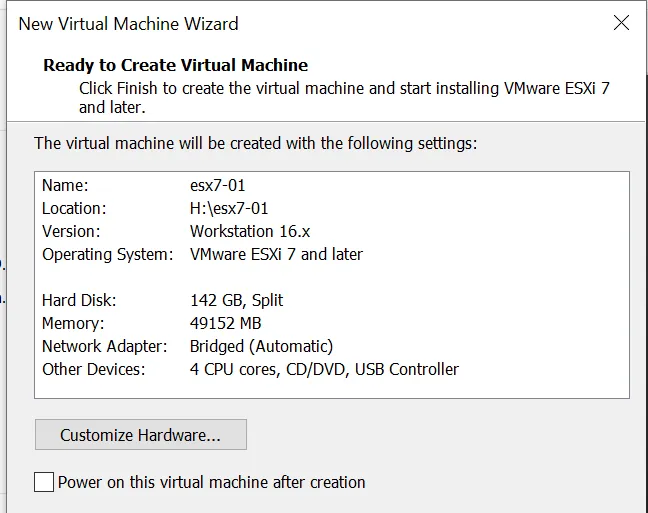Click the 49152 MB memory value
This screenshot has height=513, width=648.
point(226,323)
